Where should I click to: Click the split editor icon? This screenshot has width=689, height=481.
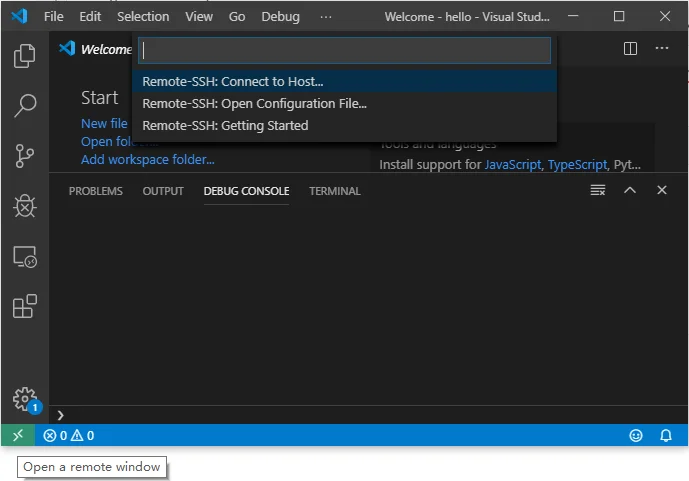(630, 48)
